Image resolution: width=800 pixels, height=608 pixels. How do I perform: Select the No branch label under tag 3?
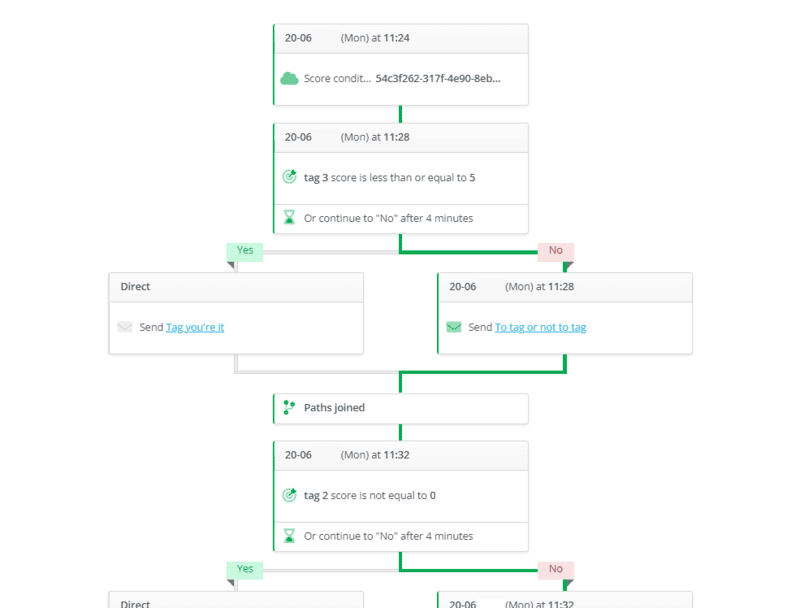pos(556,251)
